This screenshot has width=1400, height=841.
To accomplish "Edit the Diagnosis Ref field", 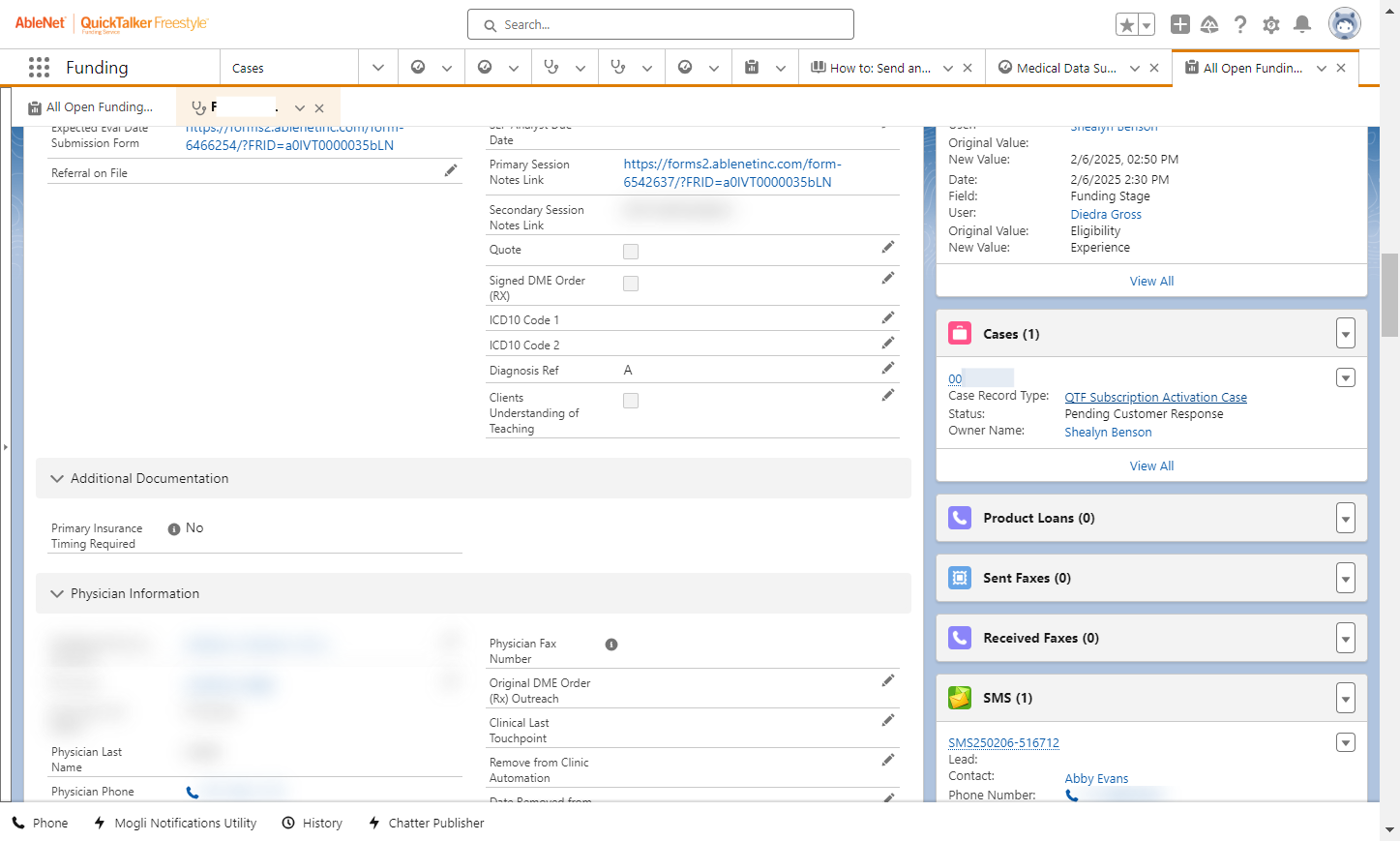I will pos(887,368).
